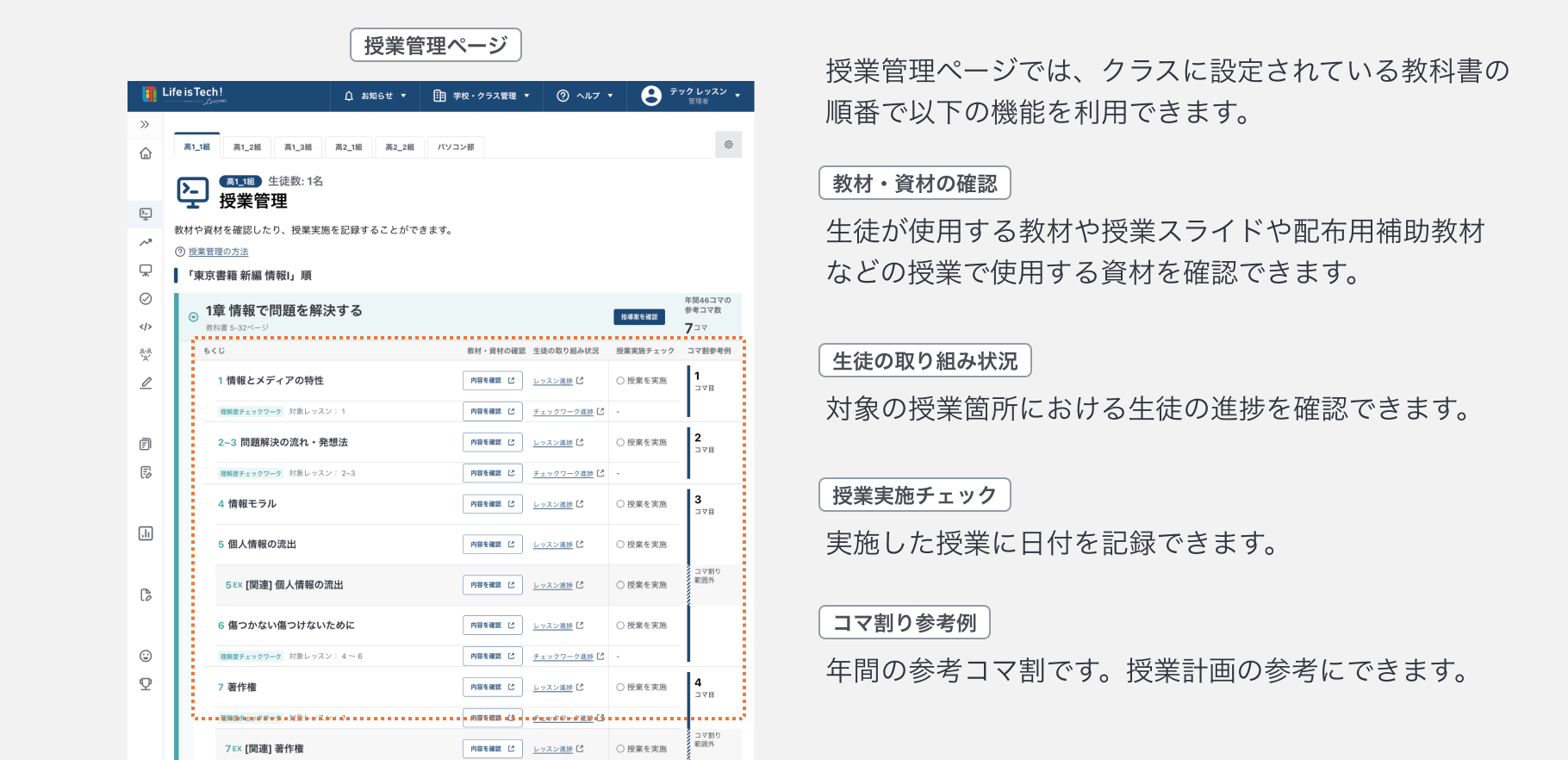This screenshot has width=1568, height=760.
Task: Click the 指導案を確認 button
Action: click(x=639, y=317)
